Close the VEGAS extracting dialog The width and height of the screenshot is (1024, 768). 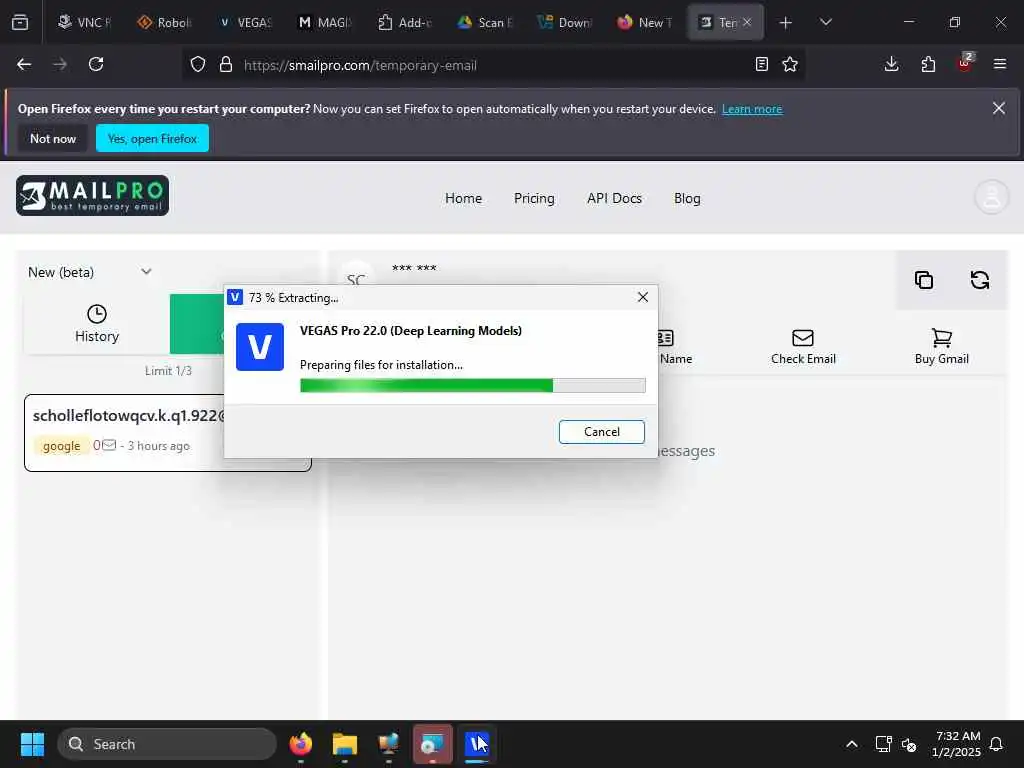pyautogui.click(x=643, y=297)
